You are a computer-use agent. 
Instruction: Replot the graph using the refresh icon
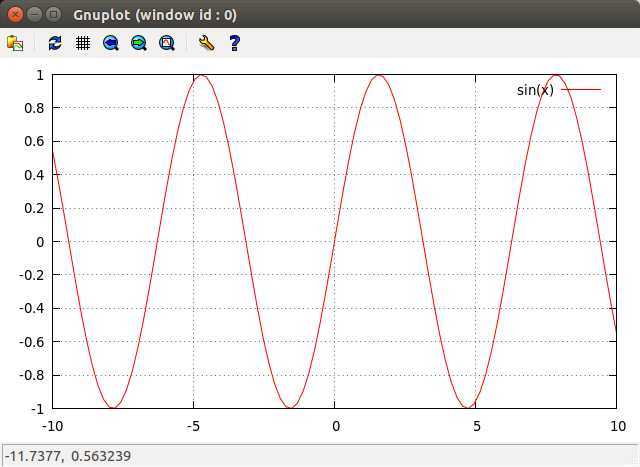point(55,43)
